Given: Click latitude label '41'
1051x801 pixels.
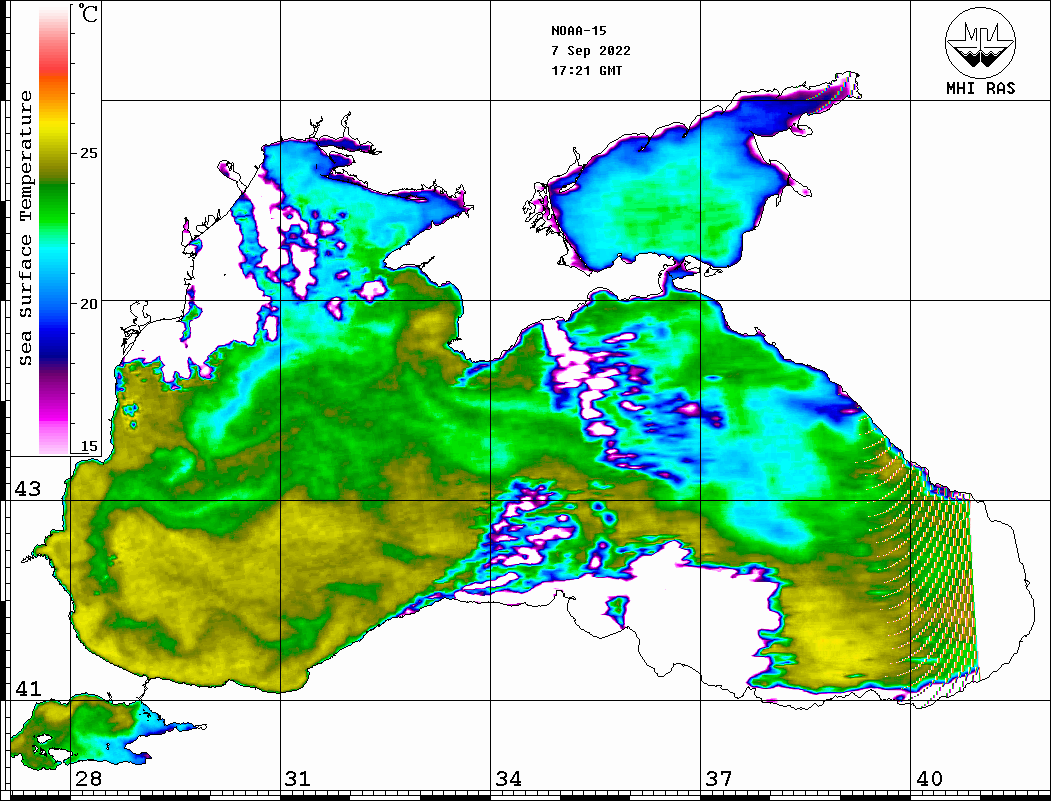Looking at the screenshot, I should [x=28, y=688].
